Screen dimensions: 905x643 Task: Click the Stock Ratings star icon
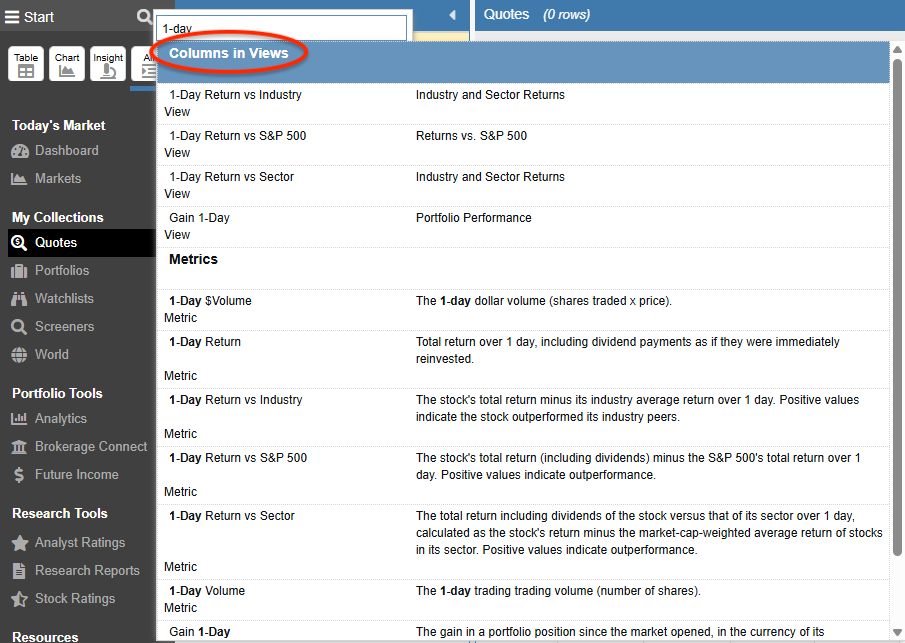20,599
